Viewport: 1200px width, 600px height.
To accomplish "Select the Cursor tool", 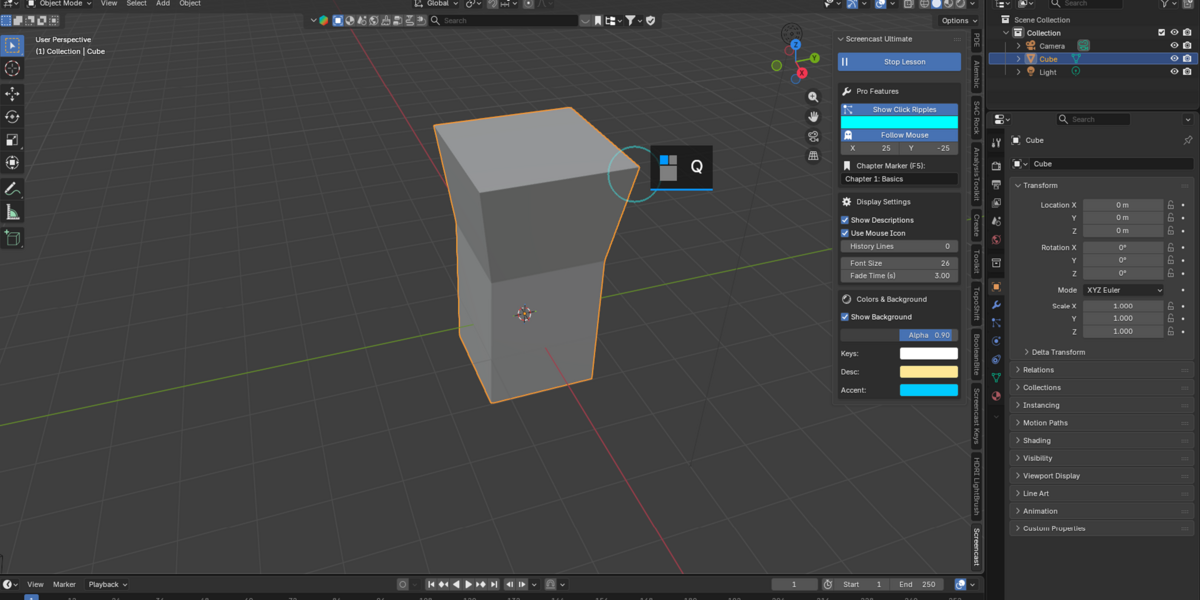I will click(x=12, y=69).
